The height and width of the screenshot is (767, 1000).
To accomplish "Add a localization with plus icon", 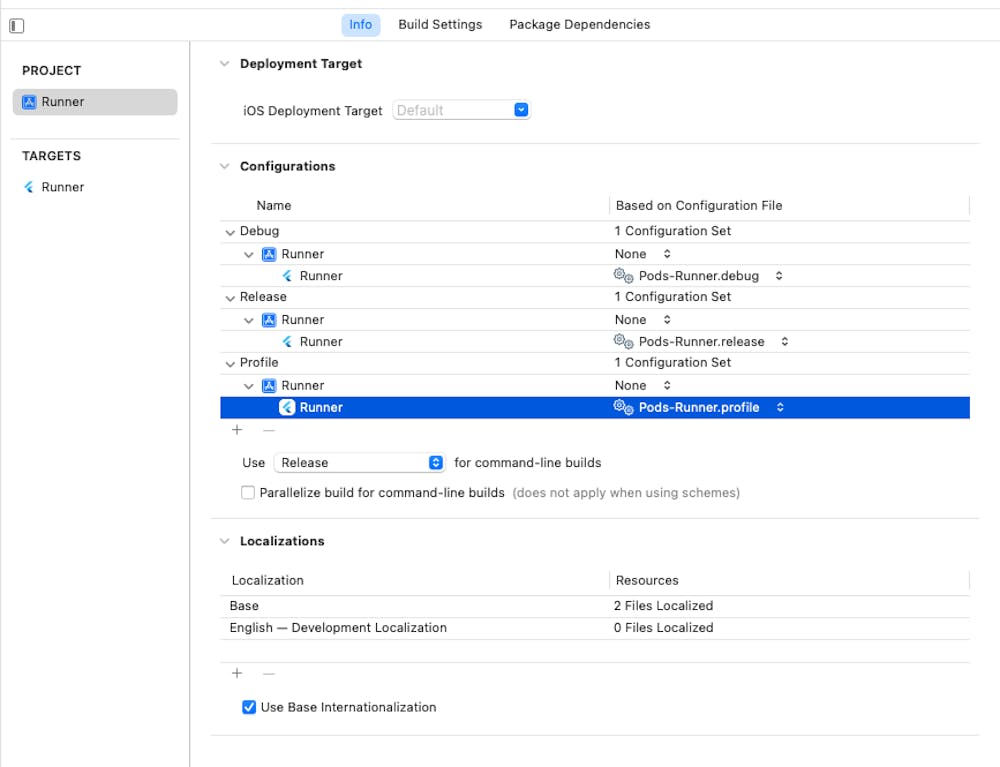I will 237,674.
